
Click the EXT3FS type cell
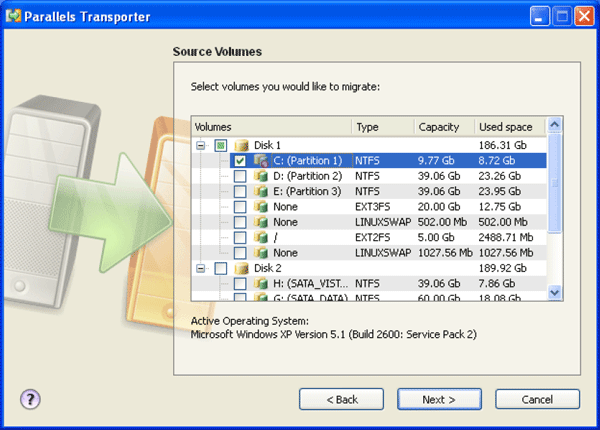pos(372,207)
